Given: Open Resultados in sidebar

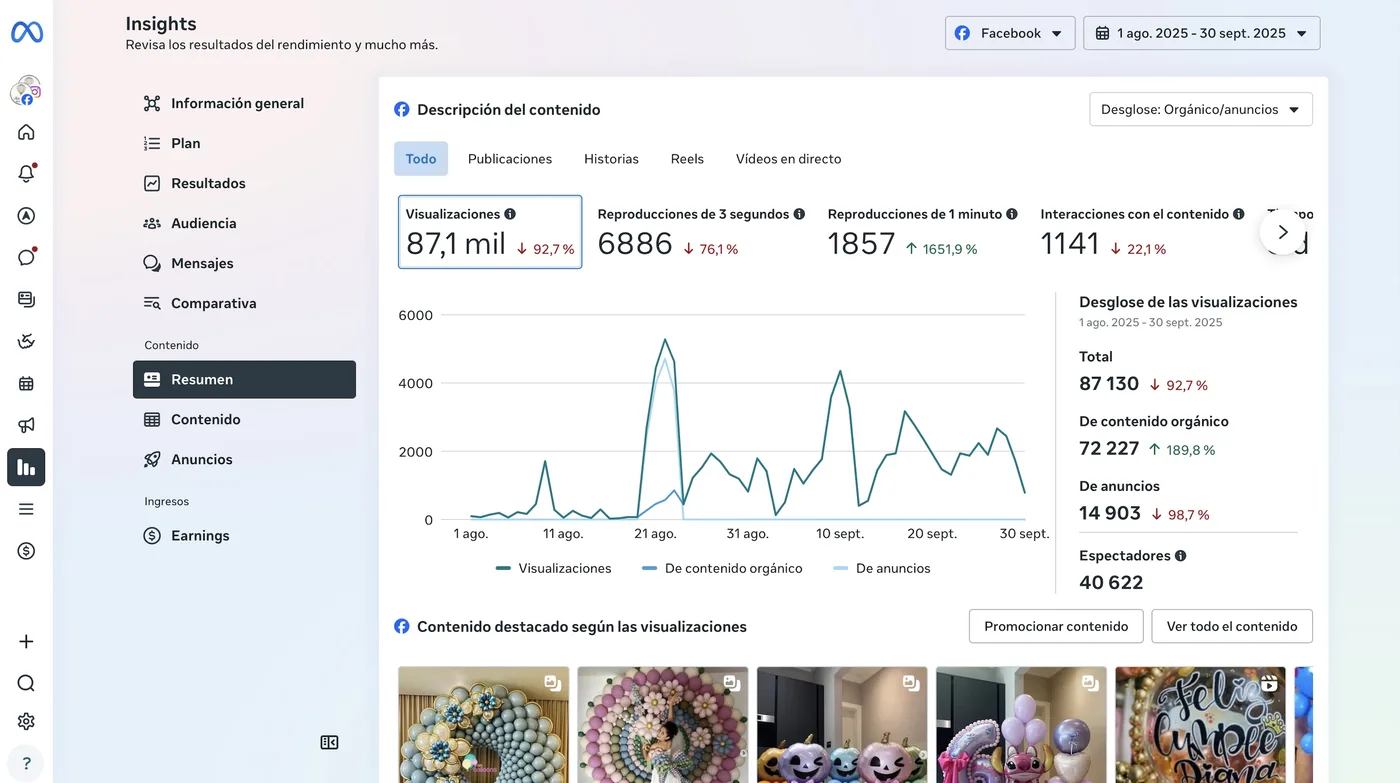Looking at the screenshot, I should [244, 183].
